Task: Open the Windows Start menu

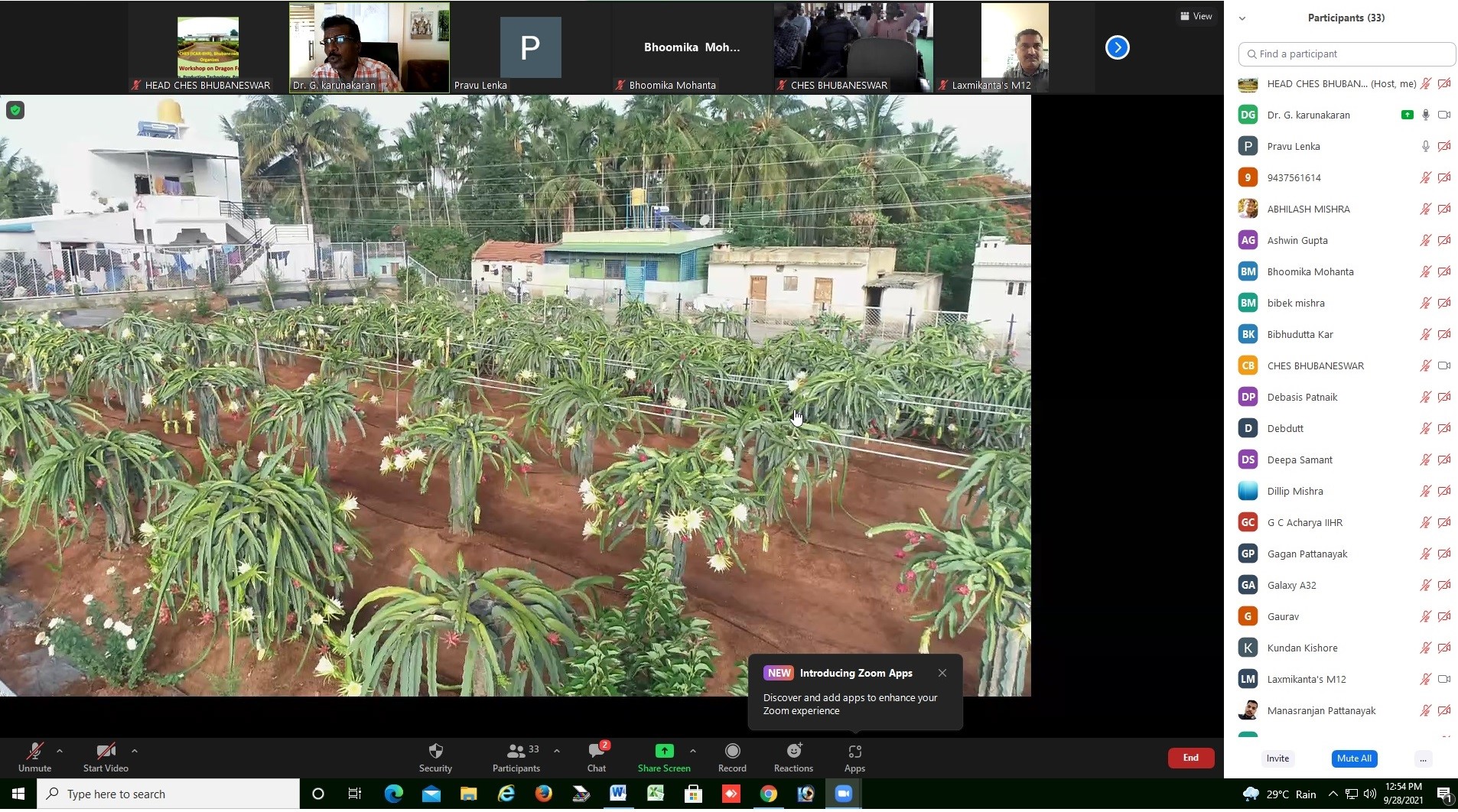Action: pos(17,794)
